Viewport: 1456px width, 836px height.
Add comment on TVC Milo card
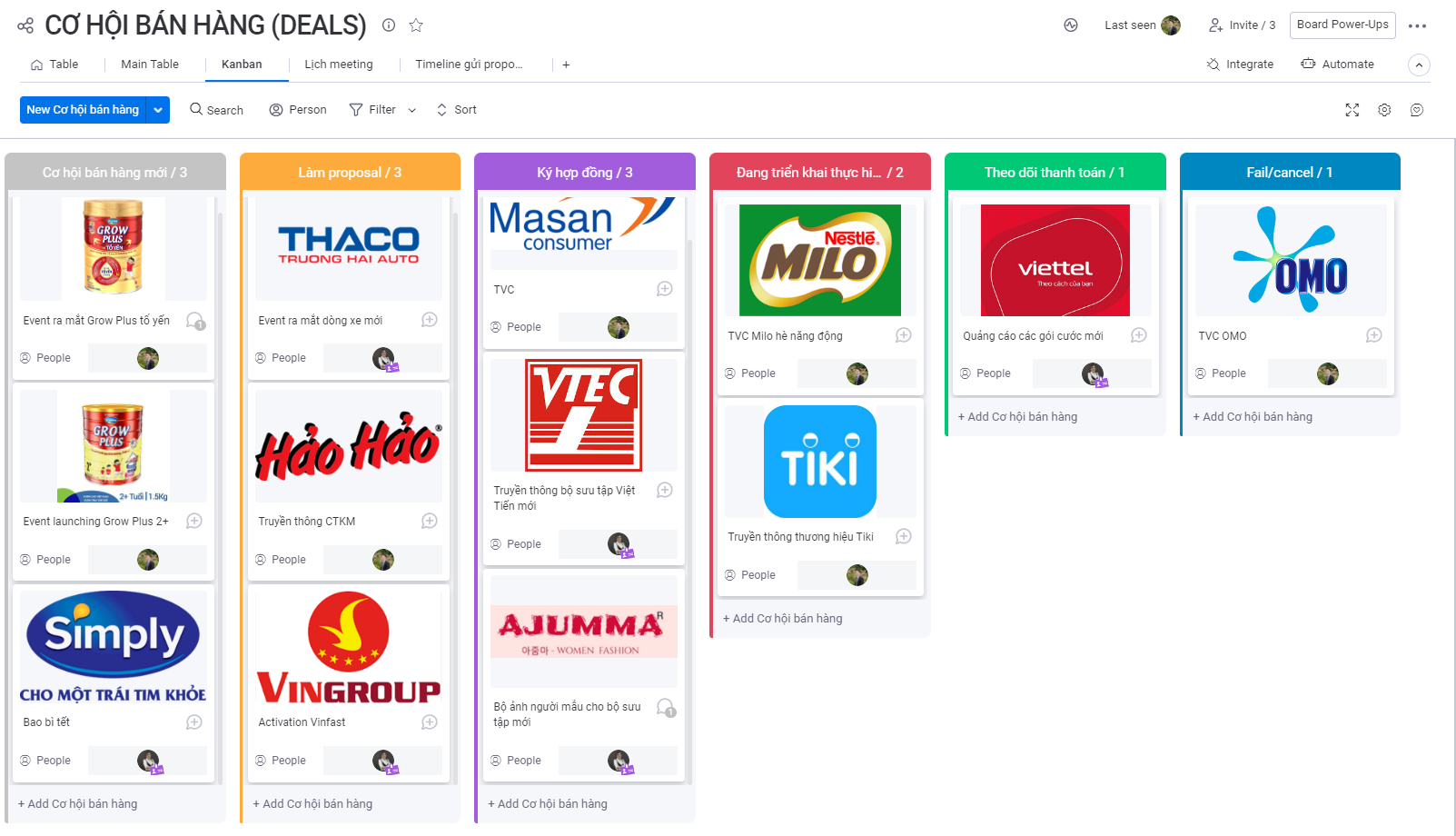tap(904, 335)
